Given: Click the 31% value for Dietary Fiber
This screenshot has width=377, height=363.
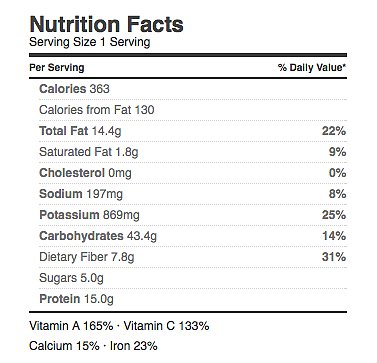Looking at the screenshot, I should (x=334, y=257).
